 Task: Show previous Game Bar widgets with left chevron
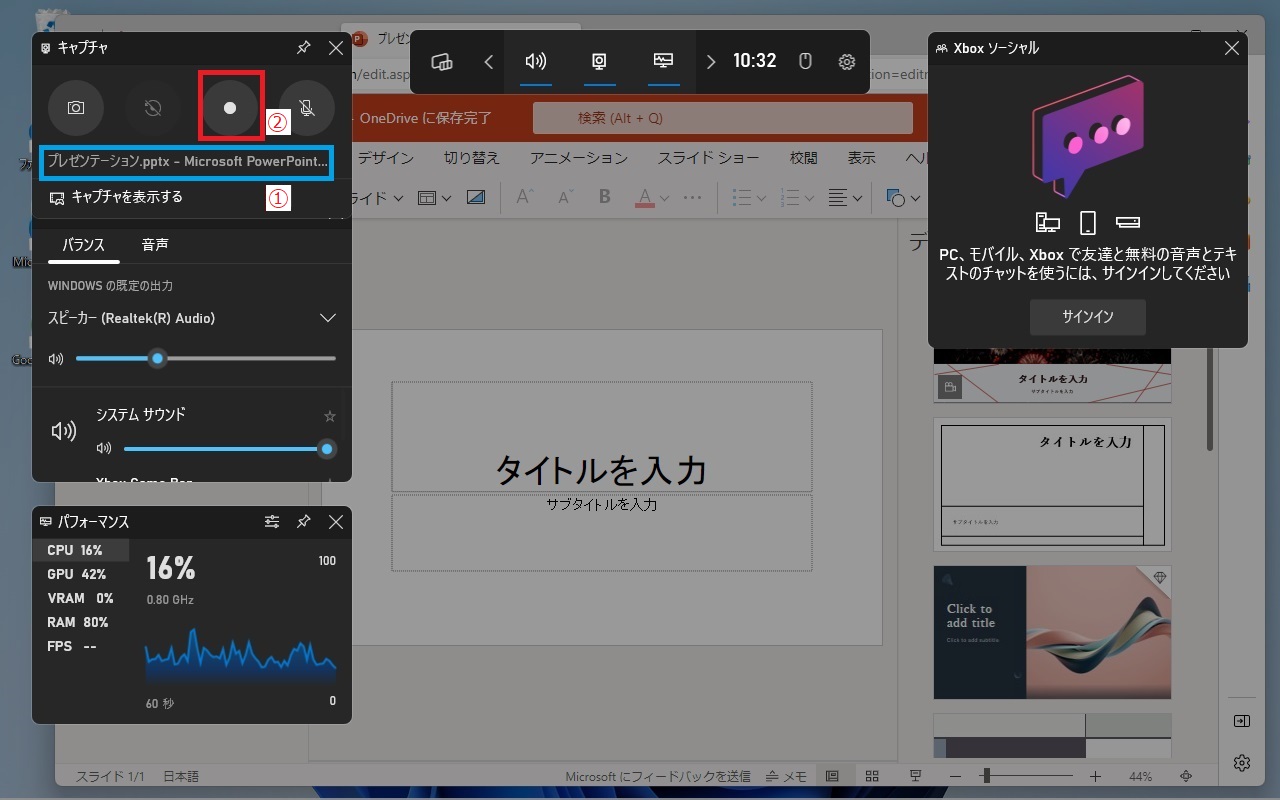[x=489, y=62]
